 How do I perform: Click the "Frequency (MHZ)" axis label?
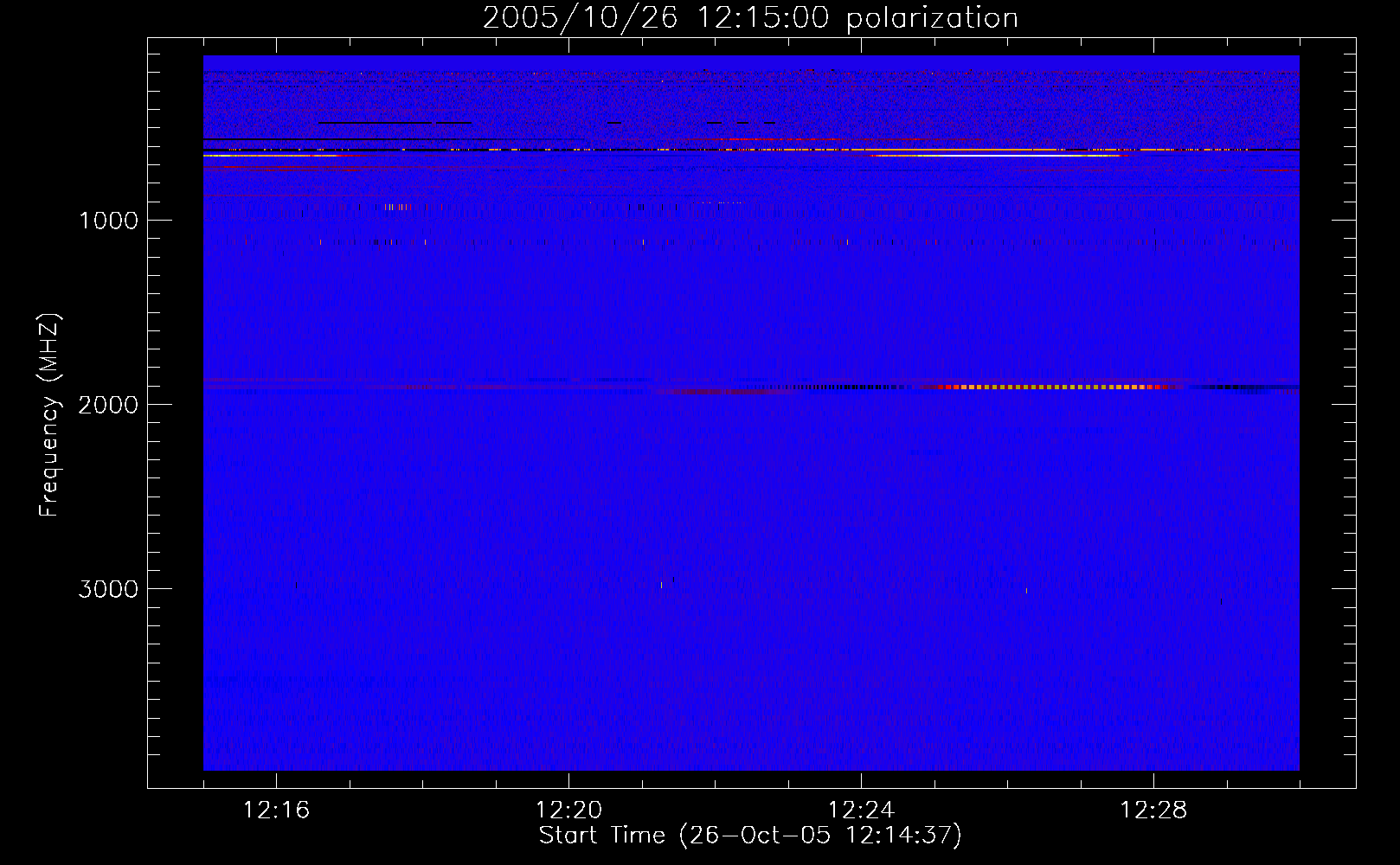tap(50, 415)
